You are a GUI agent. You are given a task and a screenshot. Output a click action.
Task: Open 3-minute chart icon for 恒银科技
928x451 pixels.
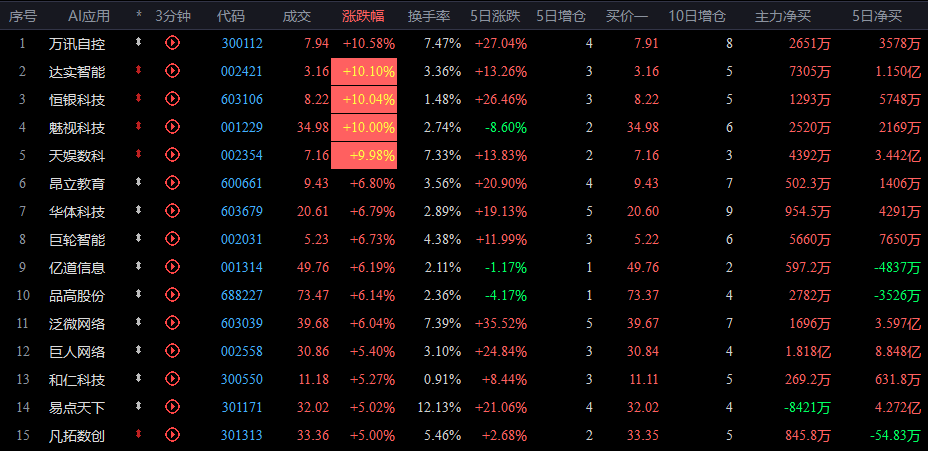click(x=172, y=98)
